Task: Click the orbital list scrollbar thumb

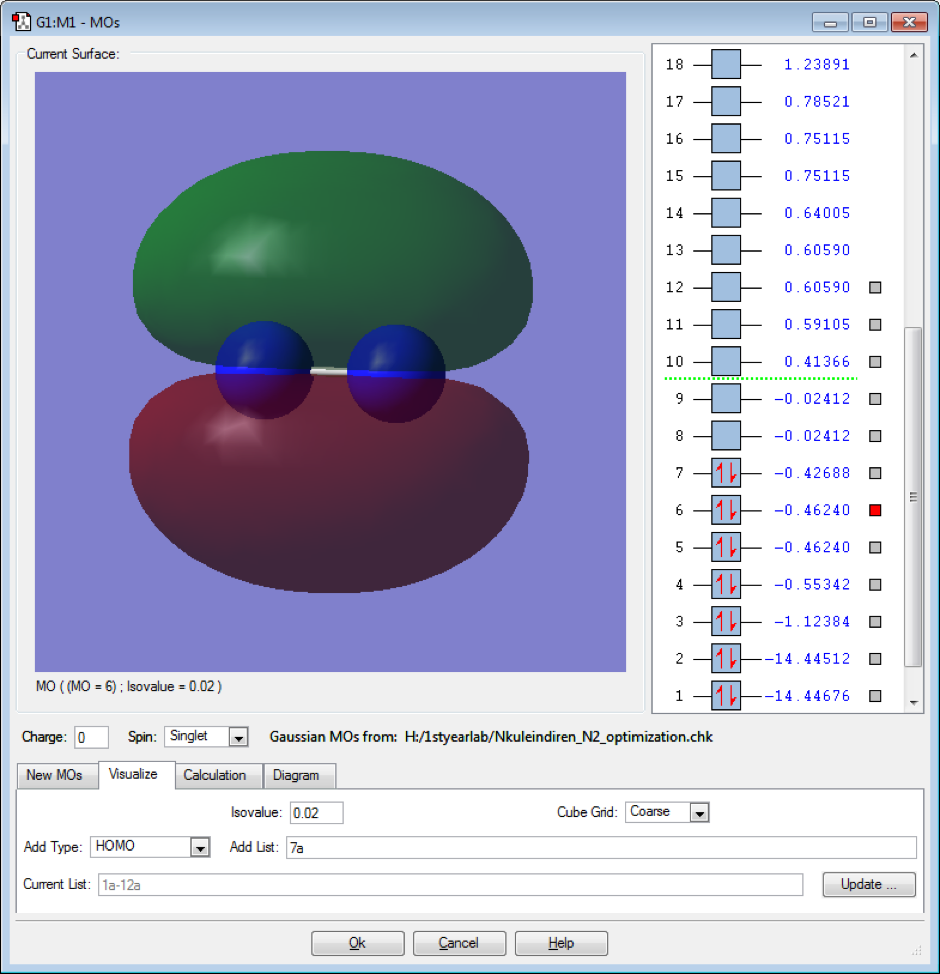Action: tap(913, 496)
